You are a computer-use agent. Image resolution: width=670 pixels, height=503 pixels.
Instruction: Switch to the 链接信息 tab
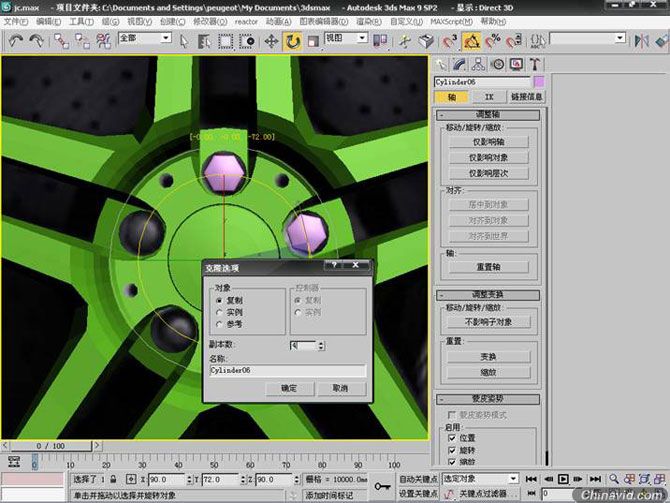[x=527, y=97]
